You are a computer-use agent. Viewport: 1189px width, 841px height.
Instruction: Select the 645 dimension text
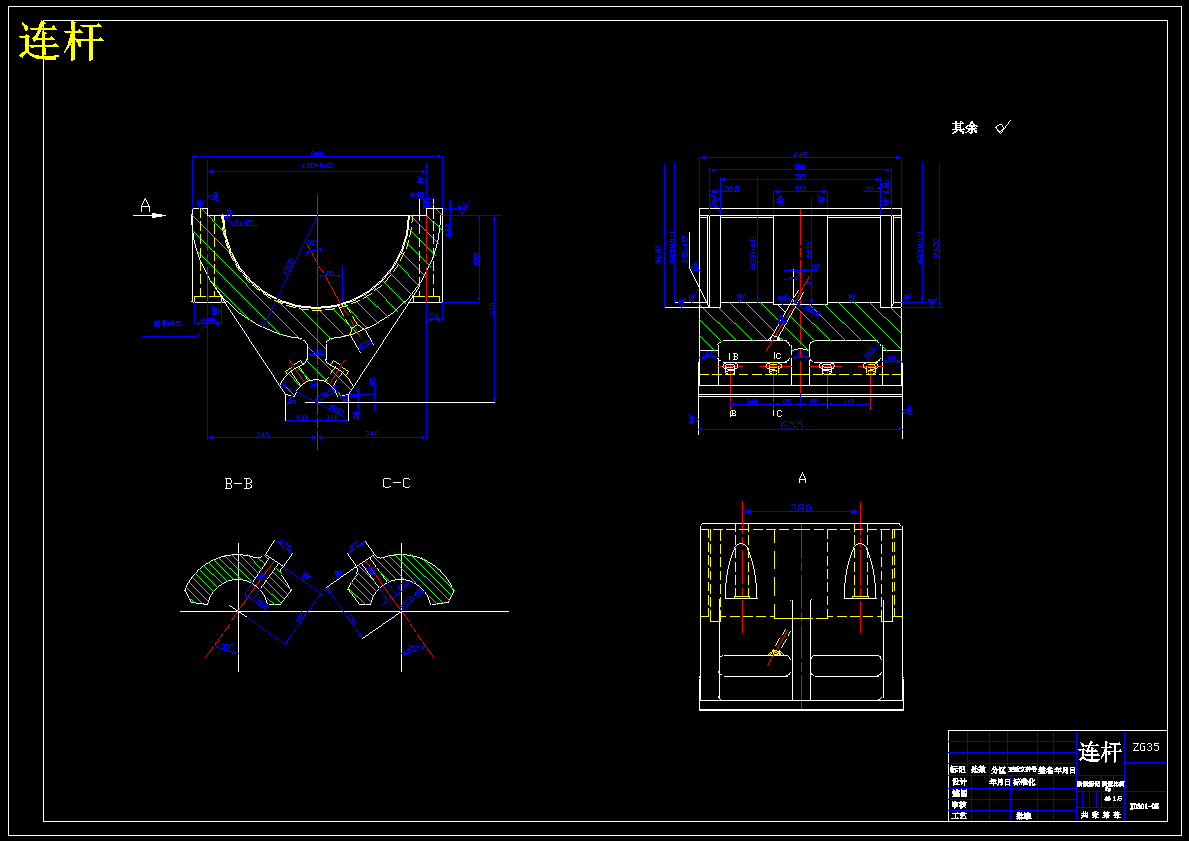point(800,155)
